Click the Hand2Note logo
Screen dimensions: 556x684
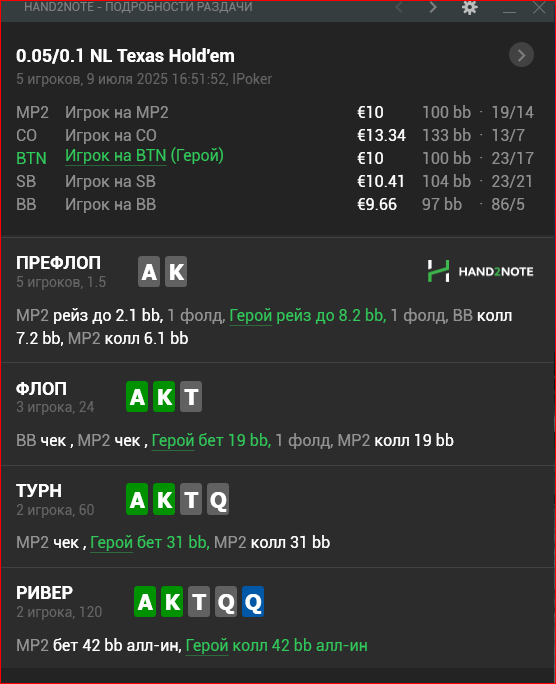[x=480, y=271]
